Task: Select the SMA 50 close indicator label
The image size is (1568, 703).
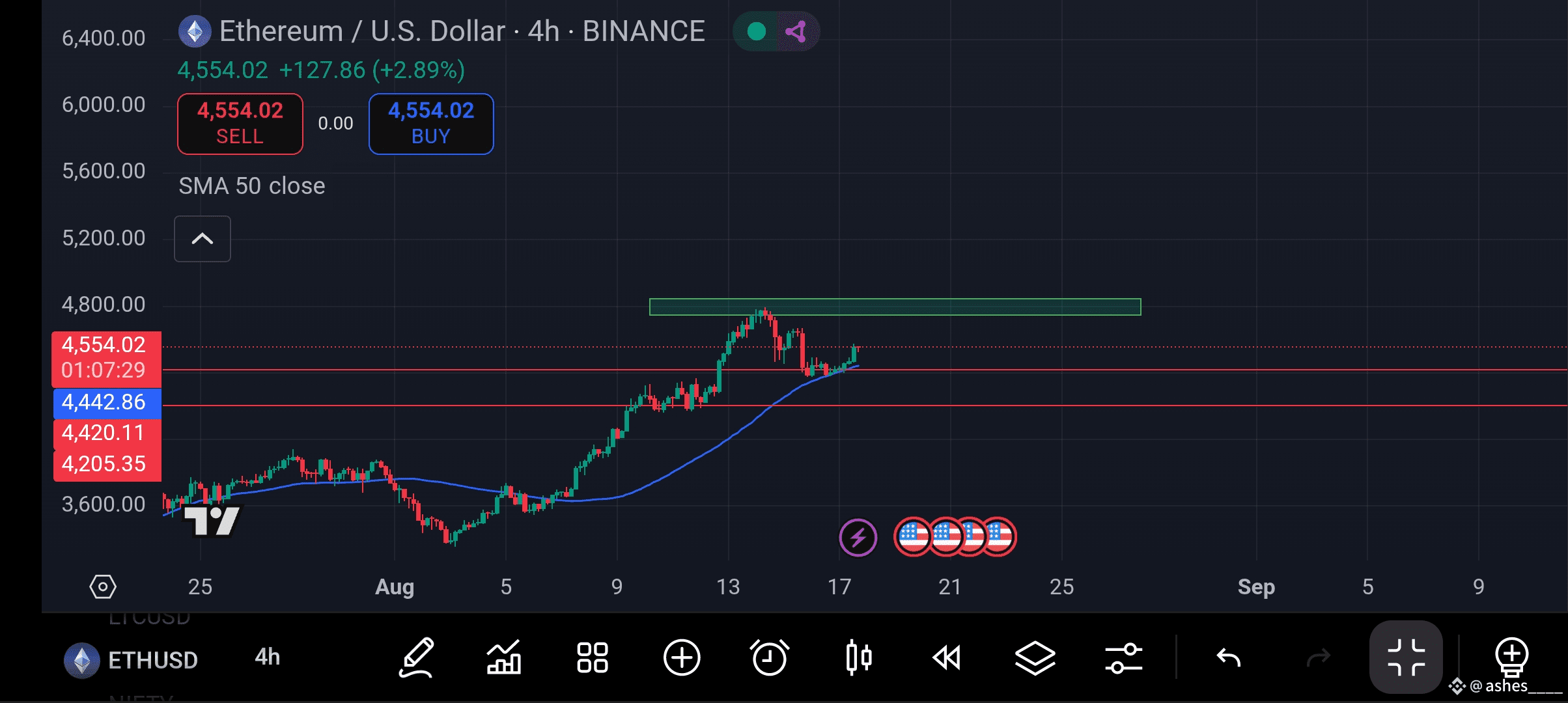Action: pos(252,186)
